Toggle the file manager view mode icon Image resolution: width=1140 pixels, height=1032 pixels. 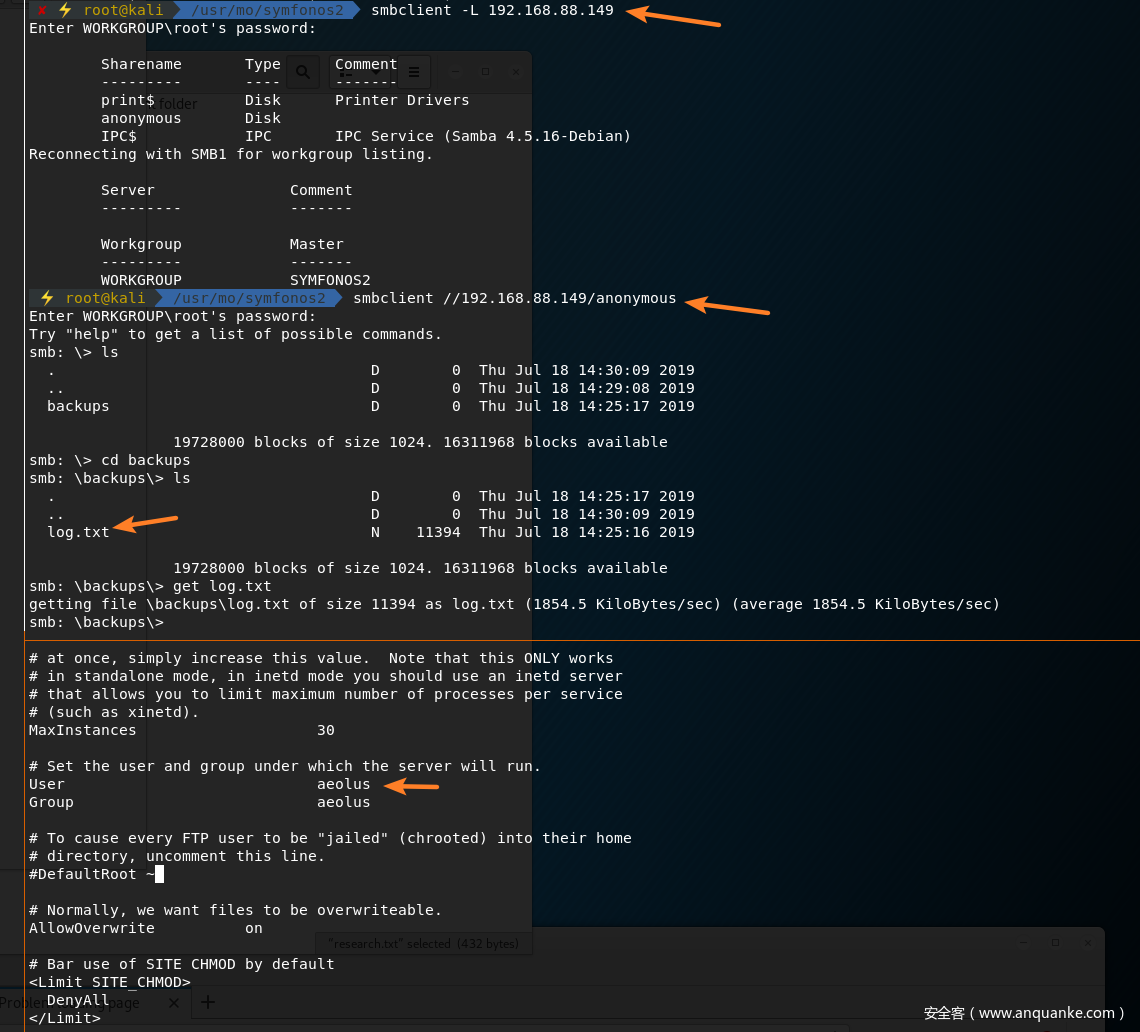(346, 72)
